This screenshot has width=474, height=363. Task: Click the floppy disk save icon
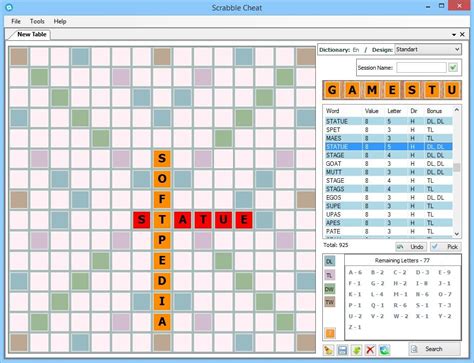pyautogui.click(x=342, y=350)
